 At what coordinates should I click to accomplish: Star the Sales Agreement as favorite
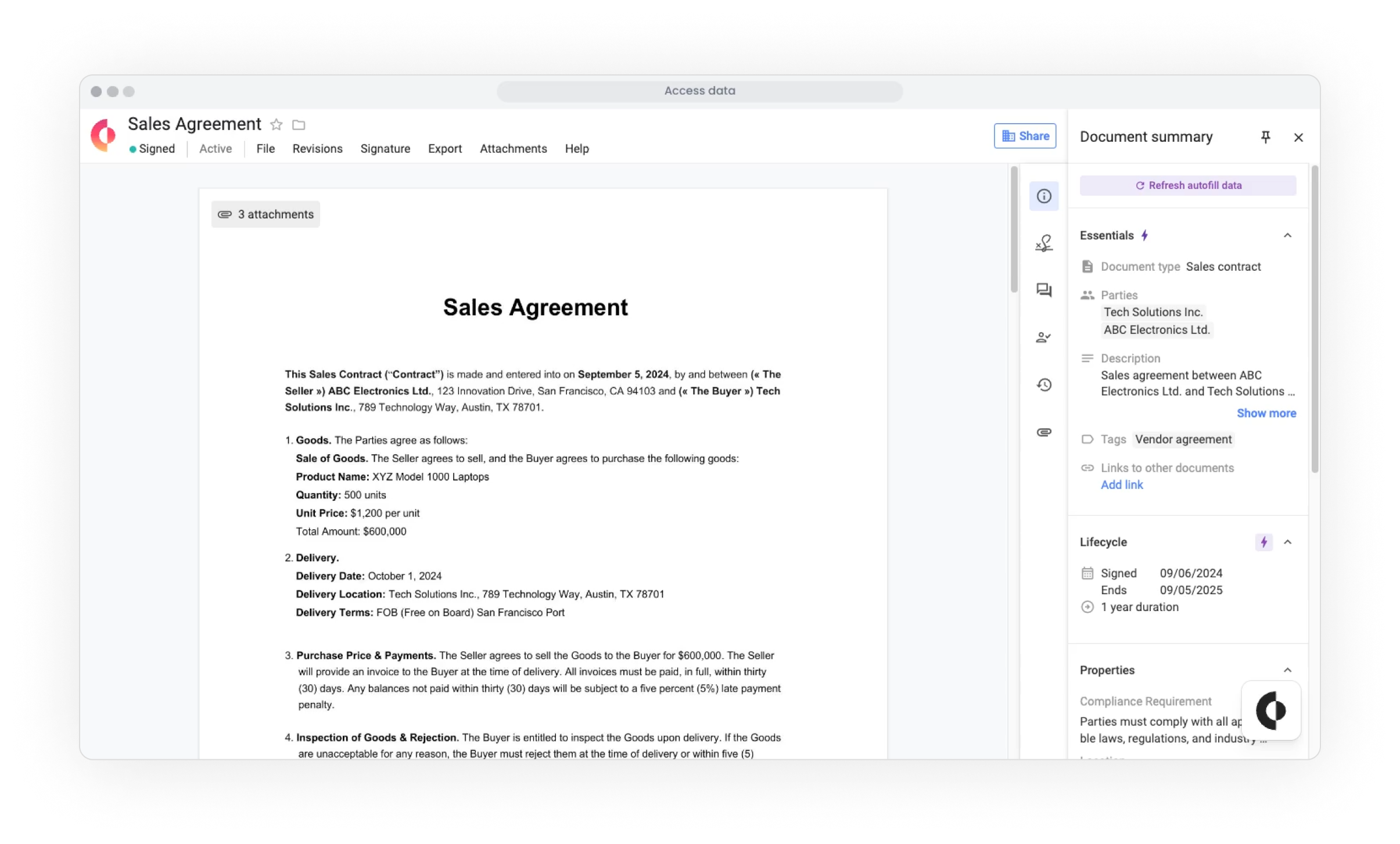click(277, 125)
